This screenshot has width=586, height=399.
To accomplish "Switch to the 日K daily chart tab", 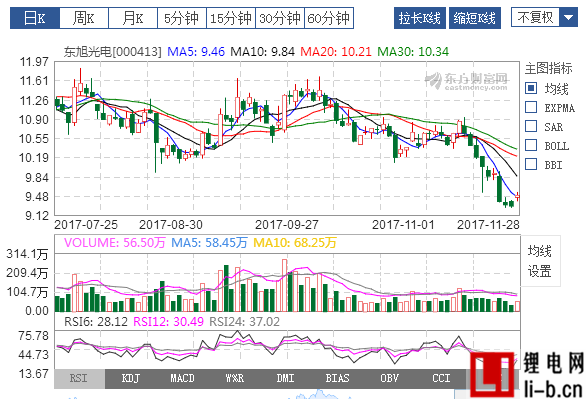I will pyautogui.click(x=35, y=18).
